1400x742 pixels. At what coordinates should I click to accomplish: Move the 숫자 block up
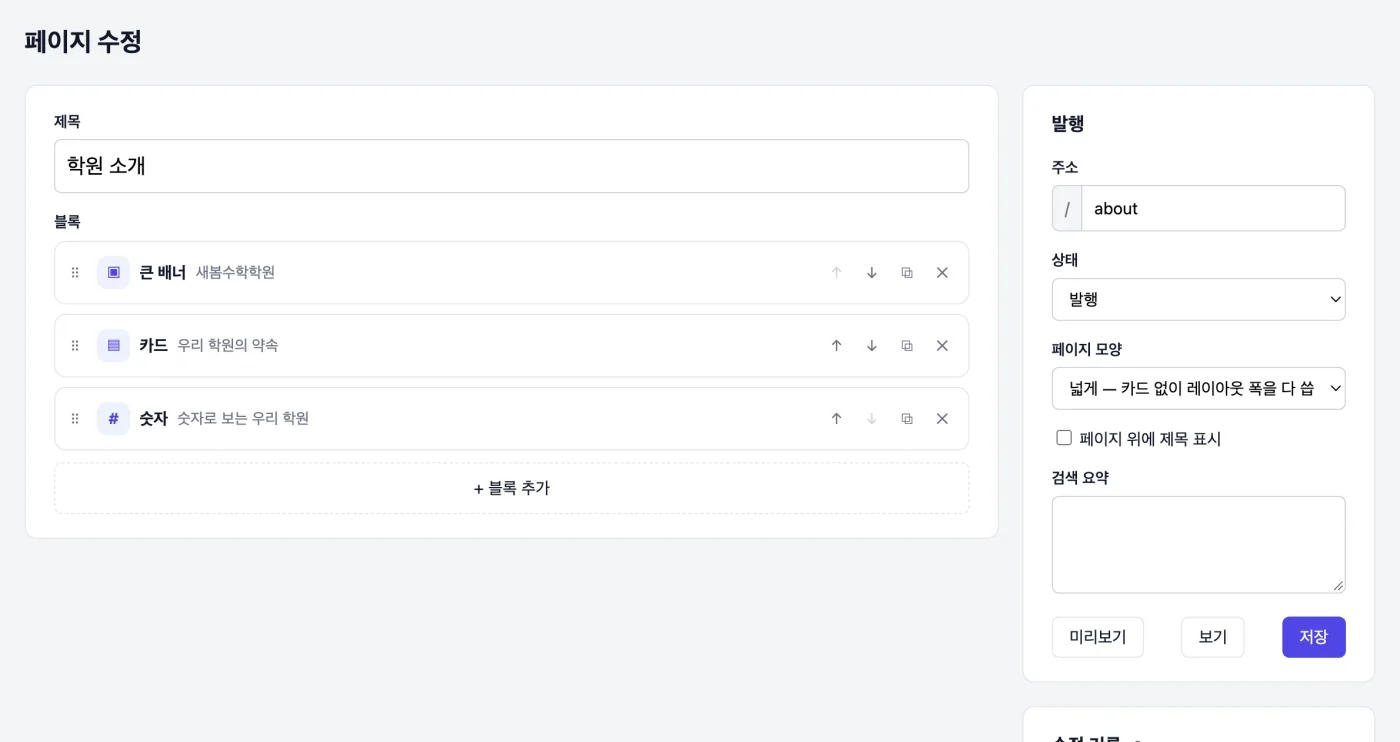point(837,419)
